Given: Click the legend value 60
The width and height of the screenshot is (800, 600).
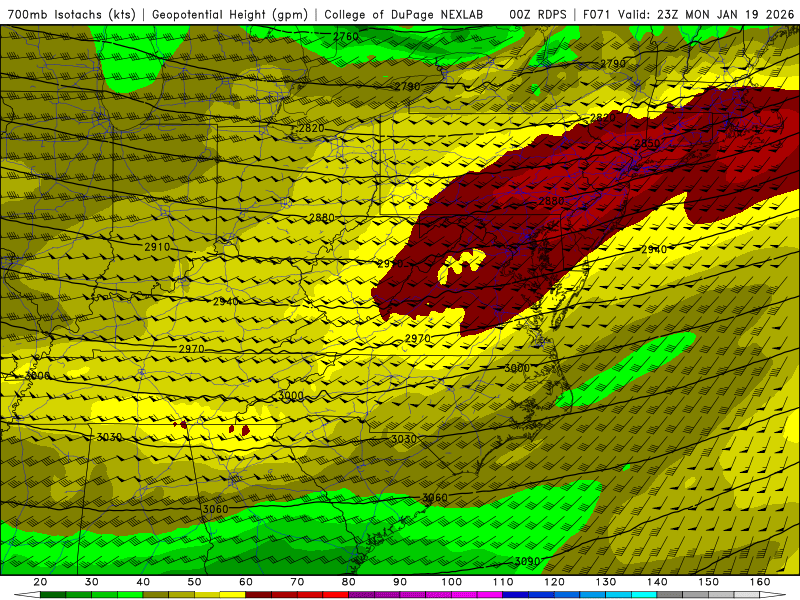Looking at the screenshot, I should coord(245,582).
